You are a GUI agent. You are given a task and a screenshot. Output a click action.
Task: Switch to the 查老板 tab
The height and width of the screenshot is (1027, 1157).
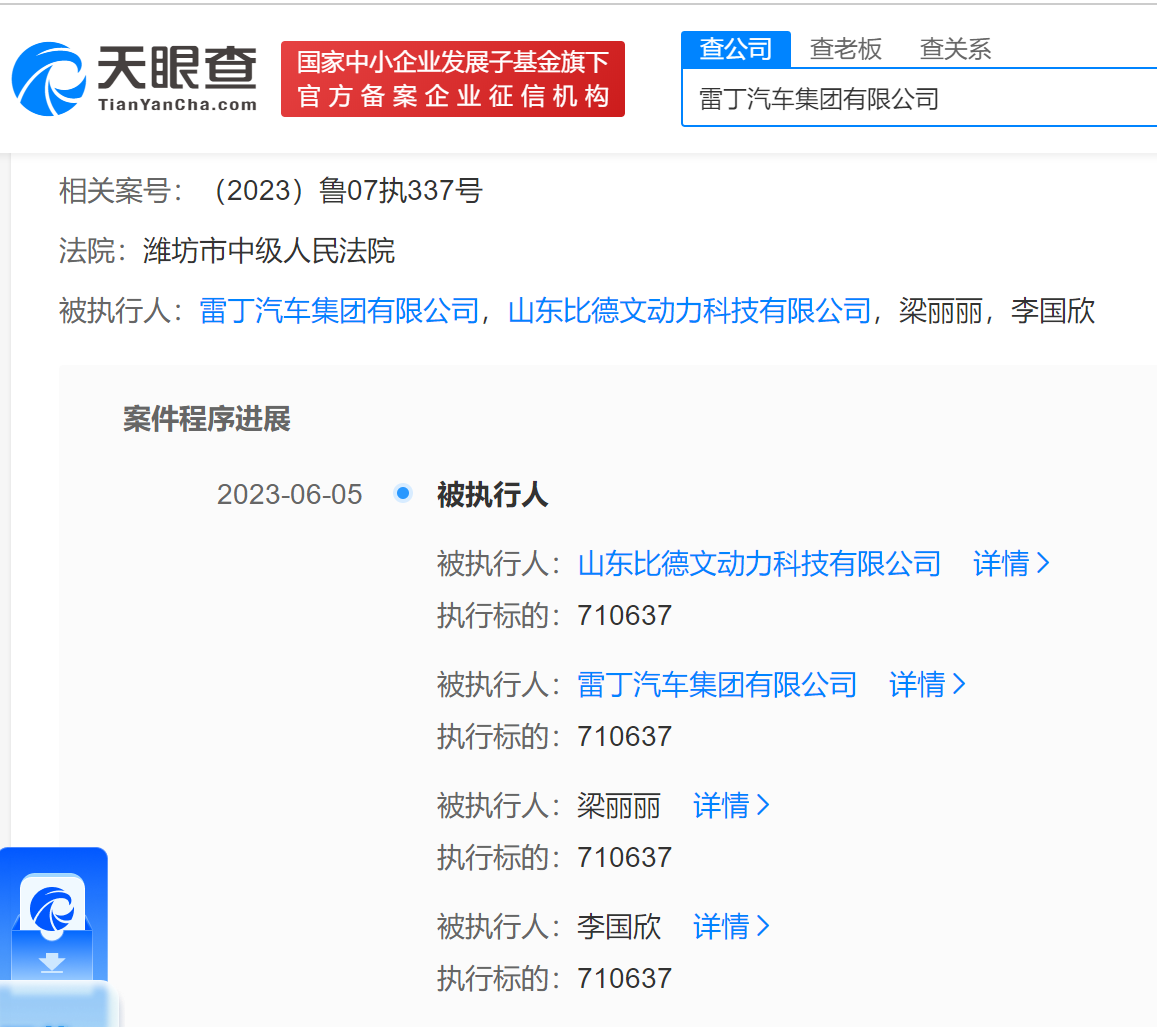point(845,48)
